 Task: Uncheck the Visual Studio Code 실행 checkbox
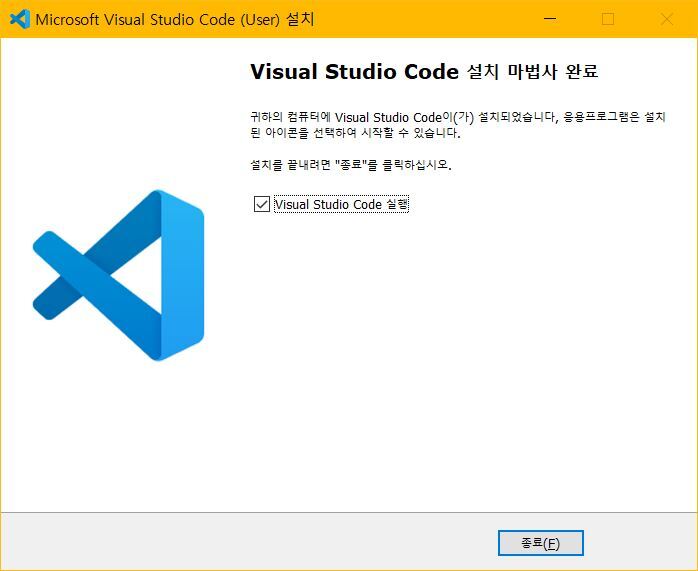[262, 204]
